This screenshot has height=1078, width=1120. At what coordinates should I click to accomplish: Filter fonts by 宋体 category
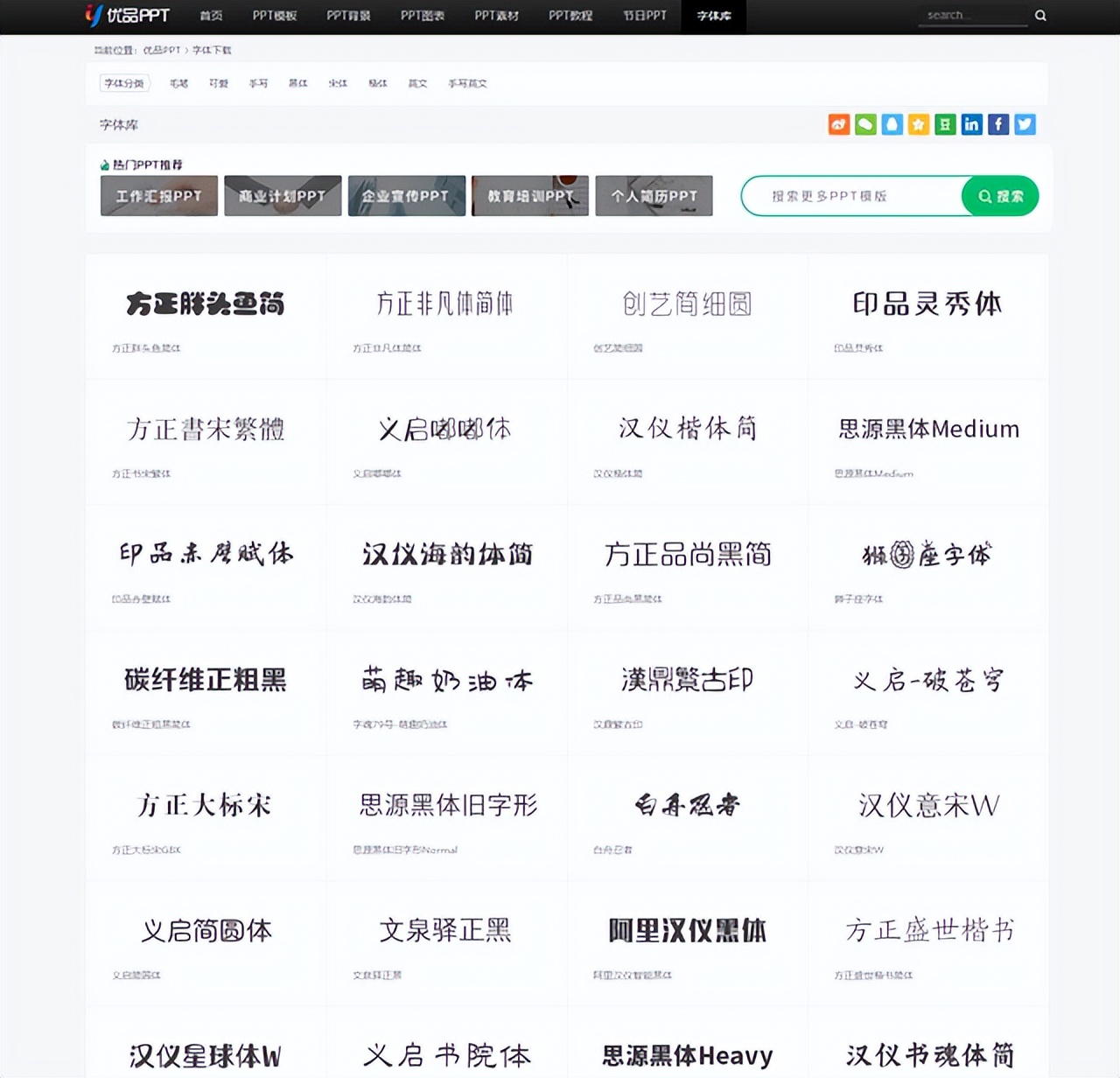[x=338, y=83]
